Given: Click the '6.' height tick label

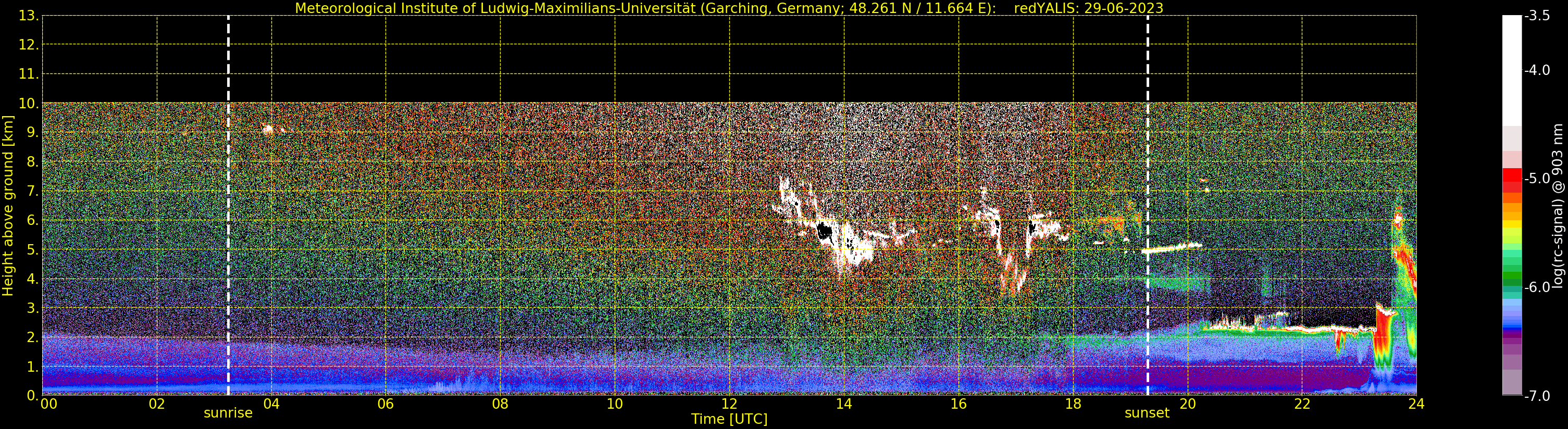Looking at the screenshot, I should pos(32,220).
